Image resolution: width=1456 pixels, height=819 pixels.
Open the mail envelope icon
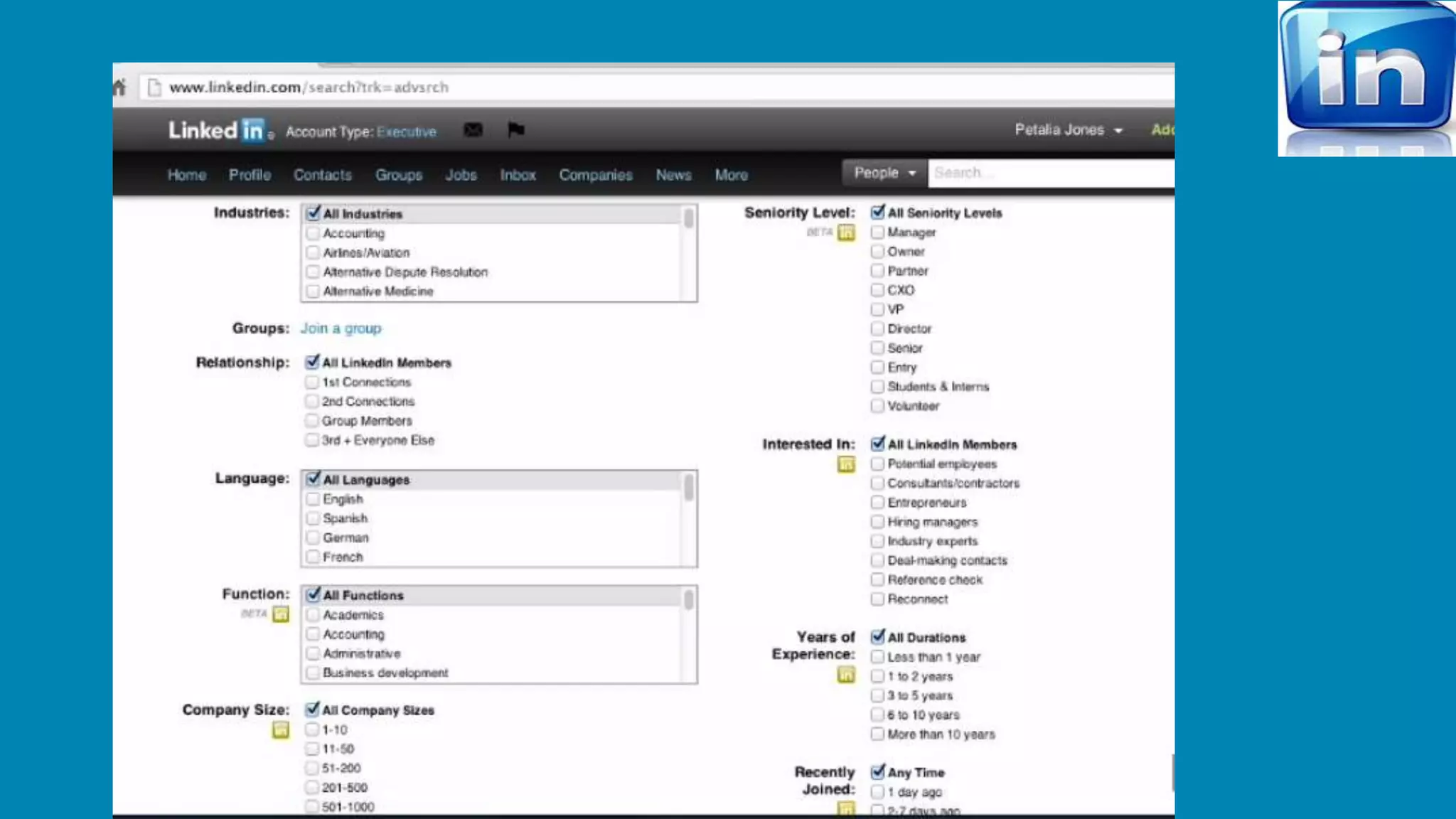pos(473,130)
